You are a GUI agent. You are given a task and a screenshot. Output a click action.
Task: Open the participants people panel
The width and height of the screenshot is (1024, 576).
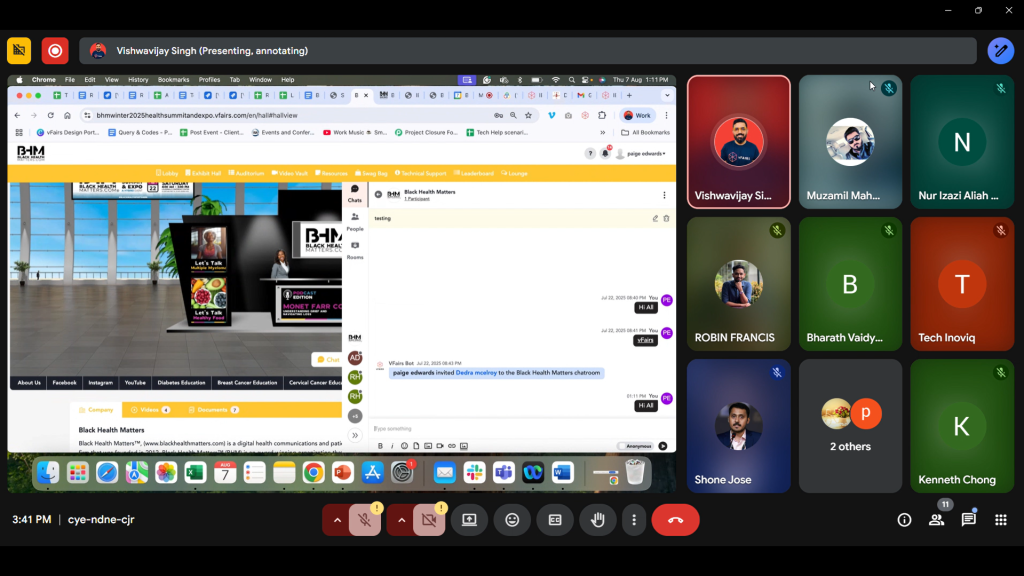(x=936, y=520)
